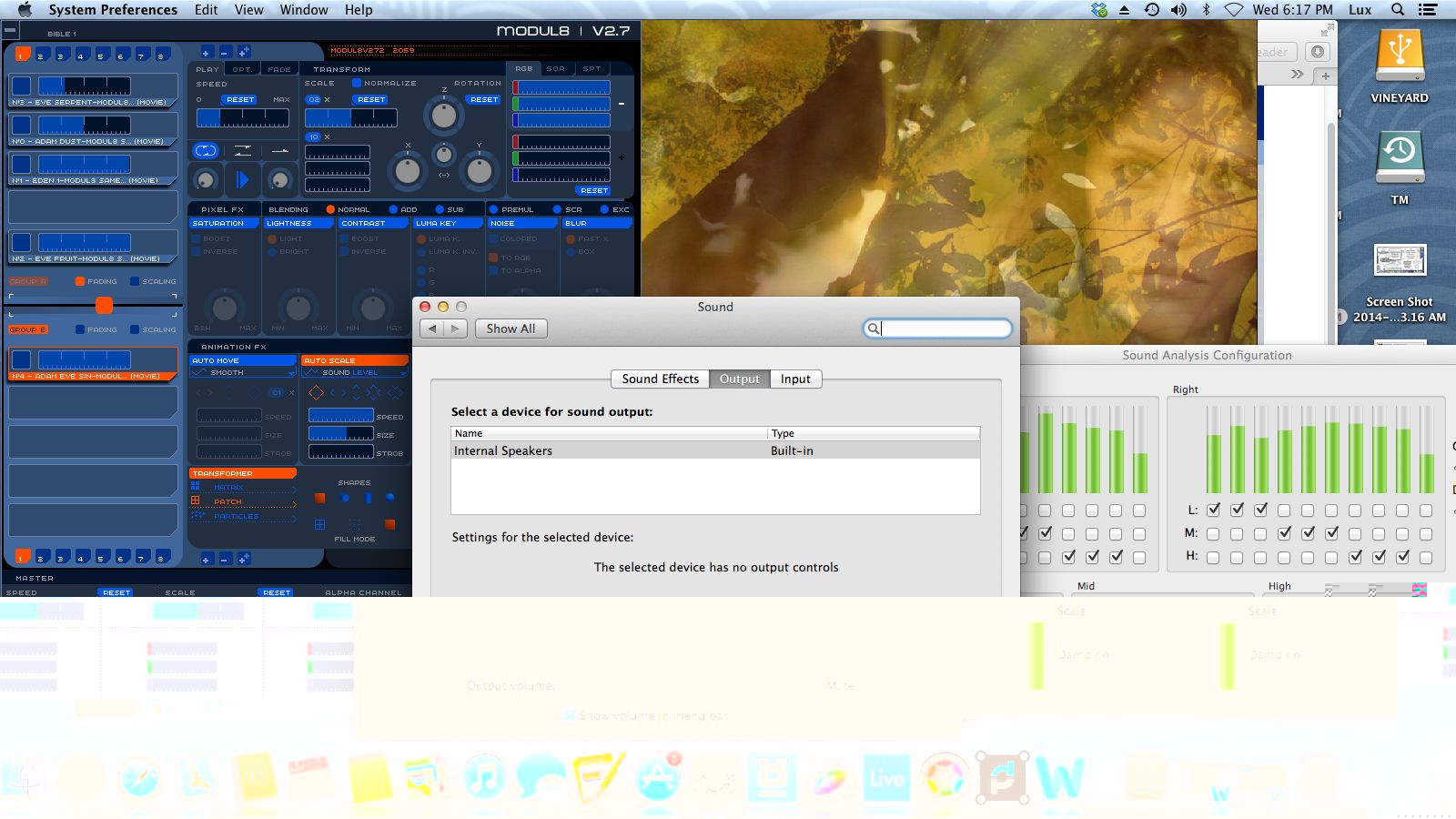1456x819 pixels.
Task: Click the blue play arrow in Modul8
Action: point(242,180)
